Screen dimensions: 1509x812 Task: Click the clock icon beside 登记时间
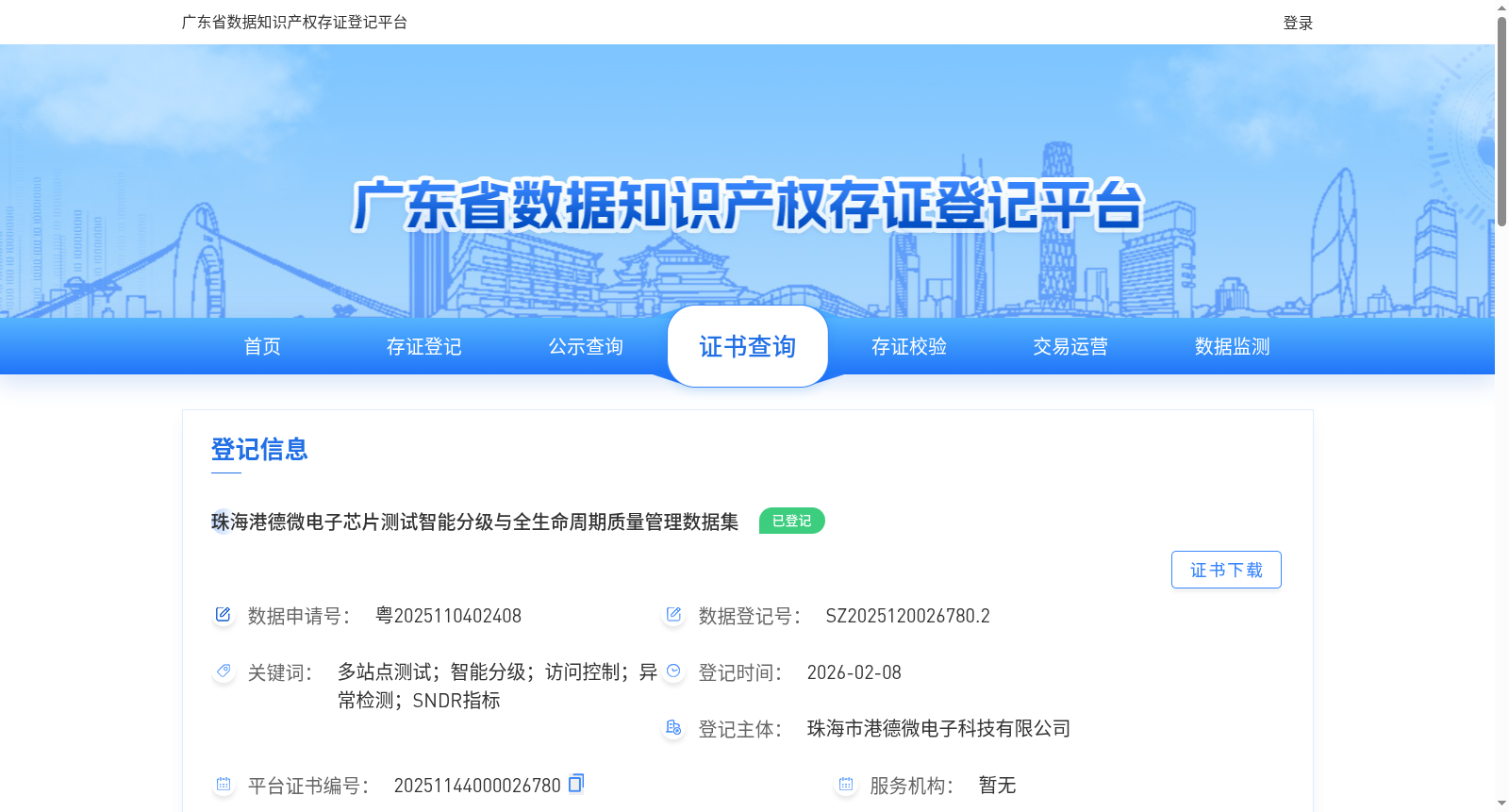[x=673, y=671]
